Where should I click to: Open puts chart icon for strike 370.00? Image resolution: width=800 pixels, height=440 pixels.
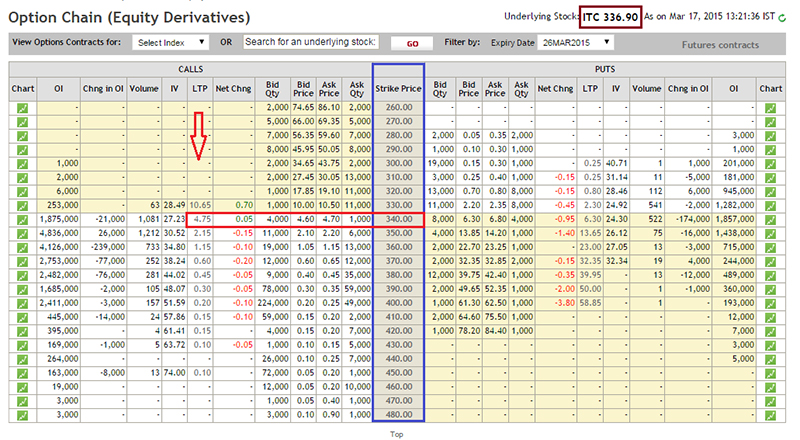[770, 262]
